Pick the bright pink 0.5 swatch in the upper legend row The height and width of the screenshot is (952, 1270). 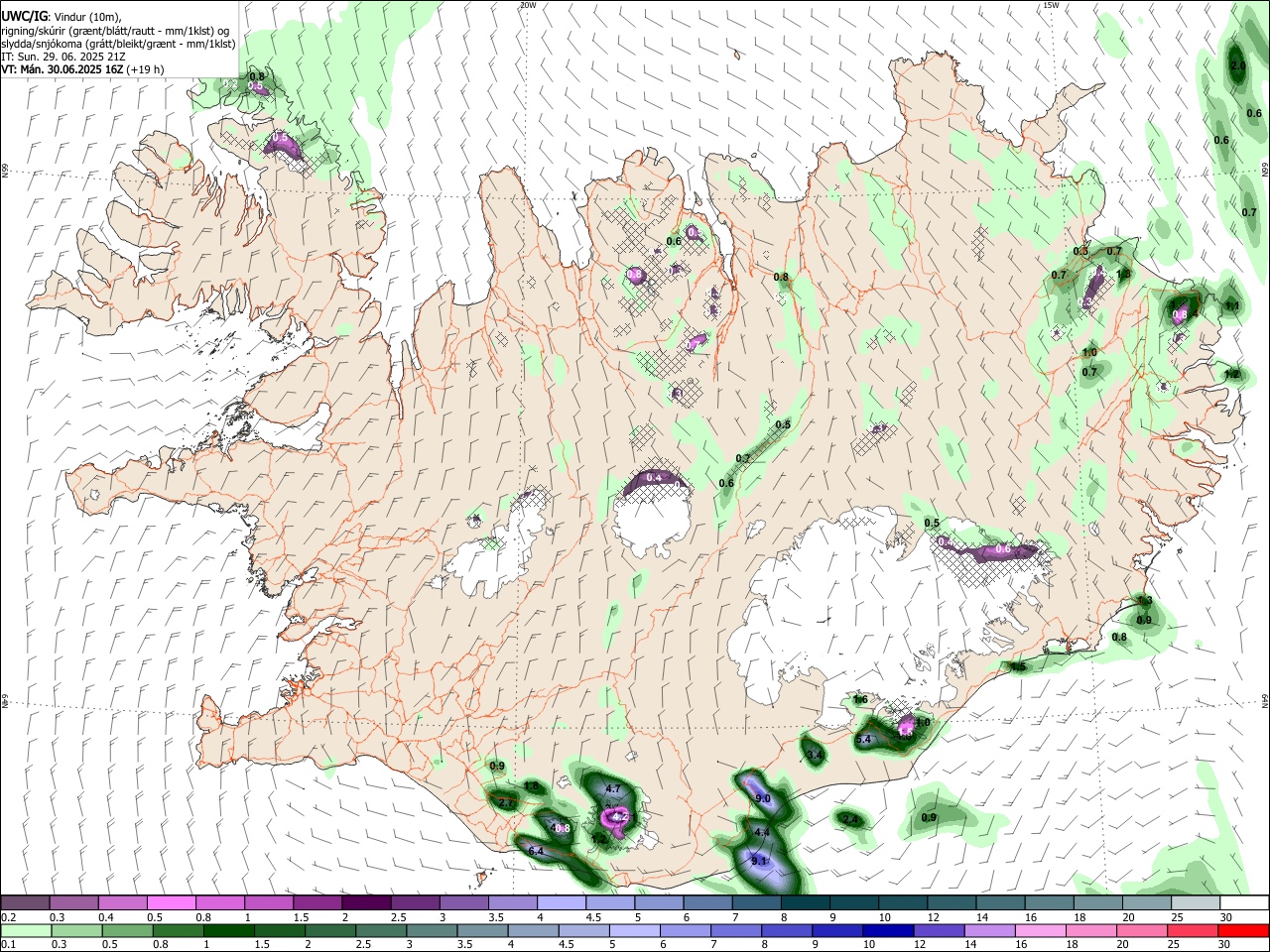pos(171,902)
